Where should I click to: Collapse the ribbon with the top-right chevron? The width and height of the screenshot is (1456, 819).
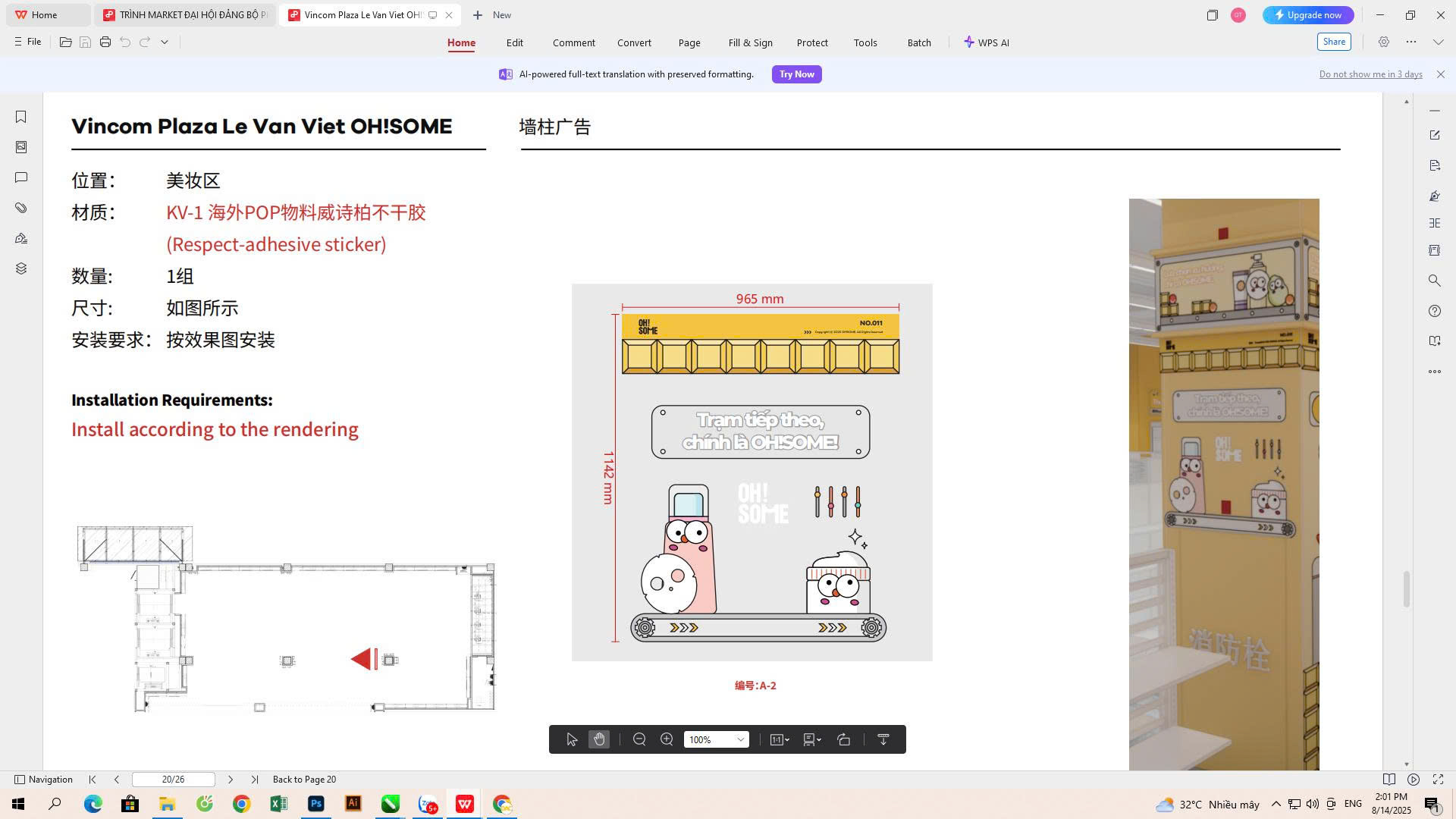click(1438, 42)
